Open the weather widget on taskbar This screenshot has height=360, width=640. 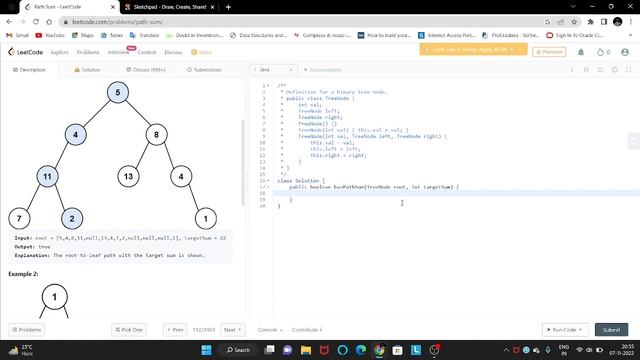21,350
